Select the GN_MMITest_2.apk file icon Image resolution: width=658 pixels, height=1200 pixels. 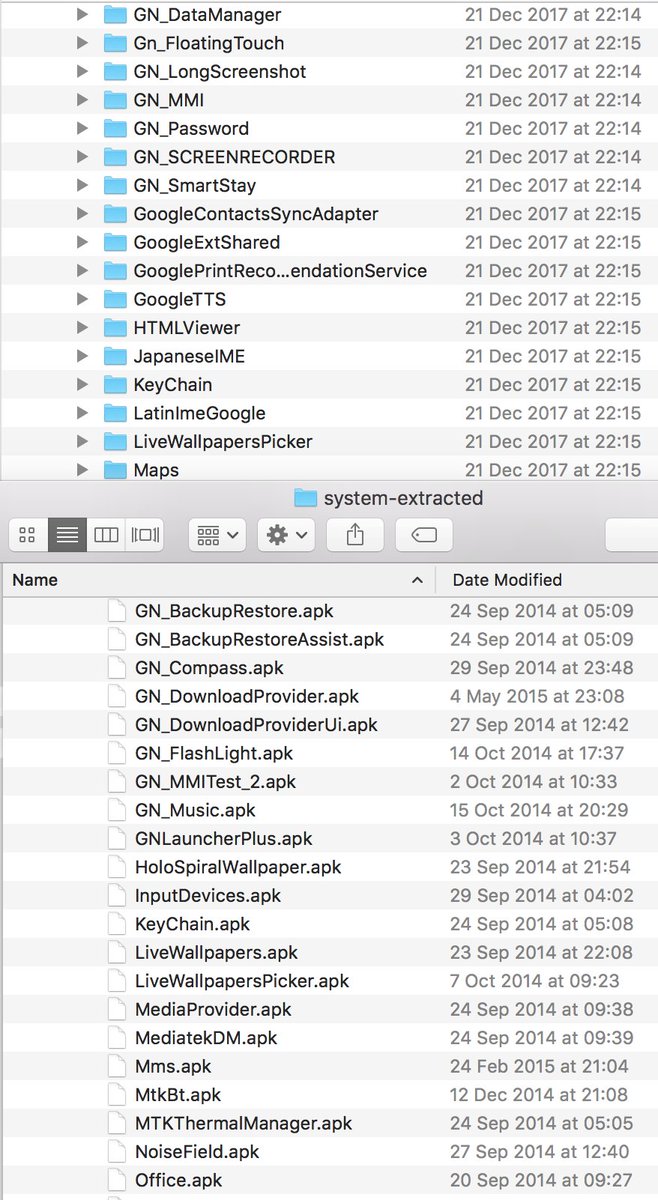click(117, 781)
